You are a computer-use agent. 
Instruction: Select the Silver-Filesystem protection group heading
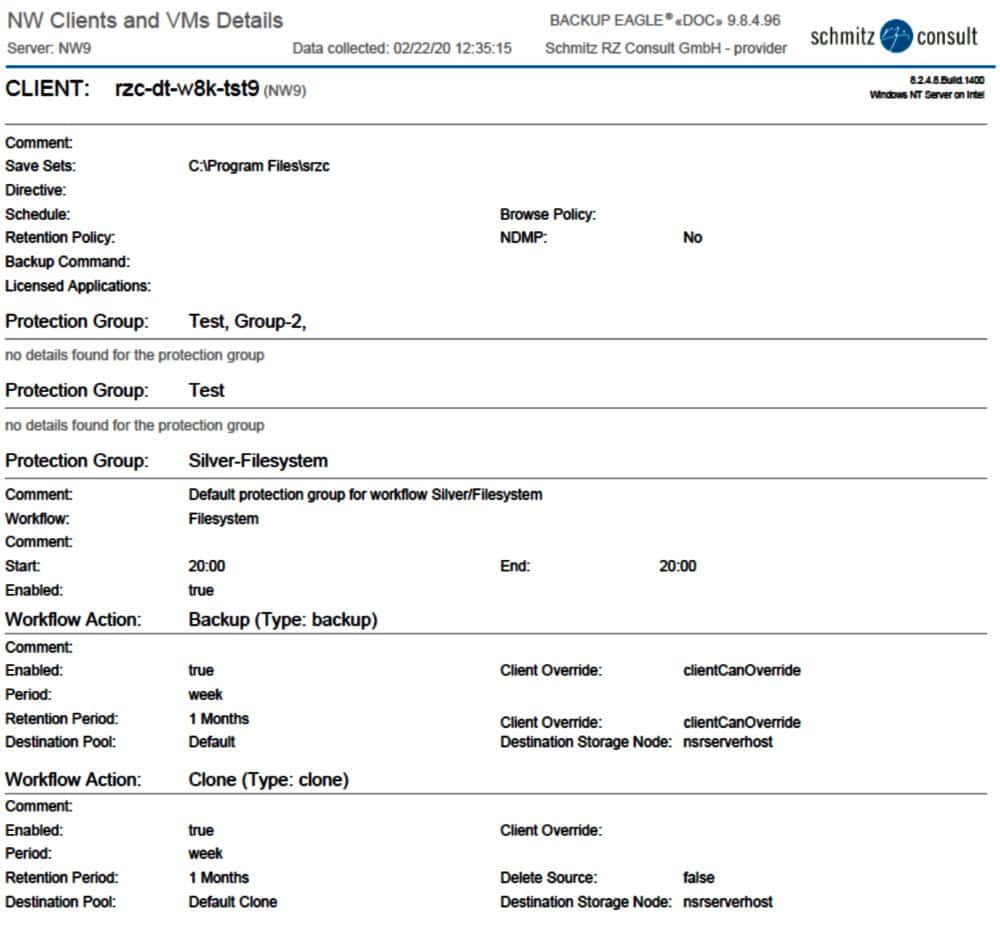pyautogui.click(x=258, y=461)
